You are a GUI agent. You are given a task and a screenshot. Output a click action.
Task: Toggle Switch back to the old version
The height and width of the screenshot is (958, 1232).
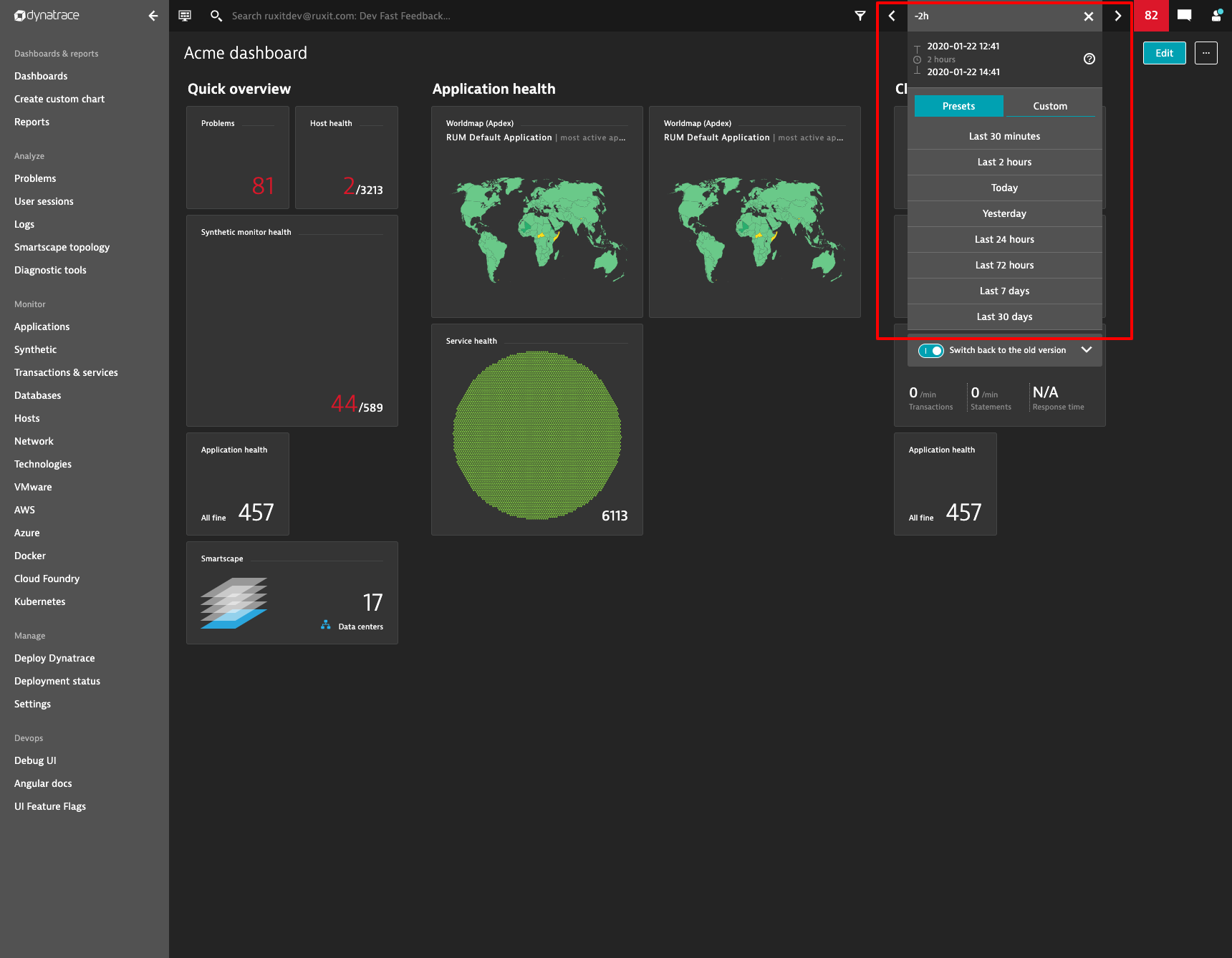pyautogui.click(x=931, y=351)
